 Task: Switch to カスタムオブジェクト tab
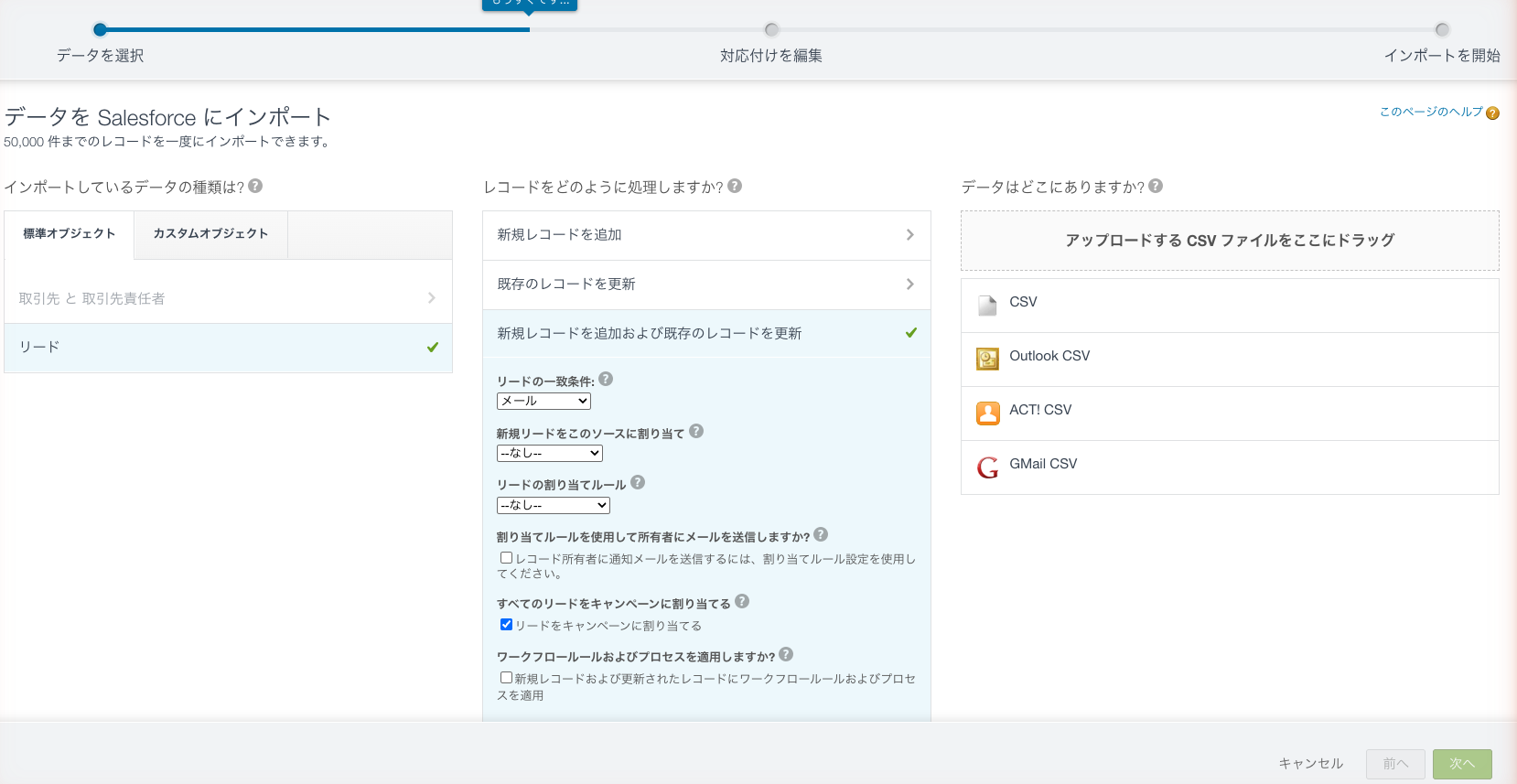click(x=210, y=234)
